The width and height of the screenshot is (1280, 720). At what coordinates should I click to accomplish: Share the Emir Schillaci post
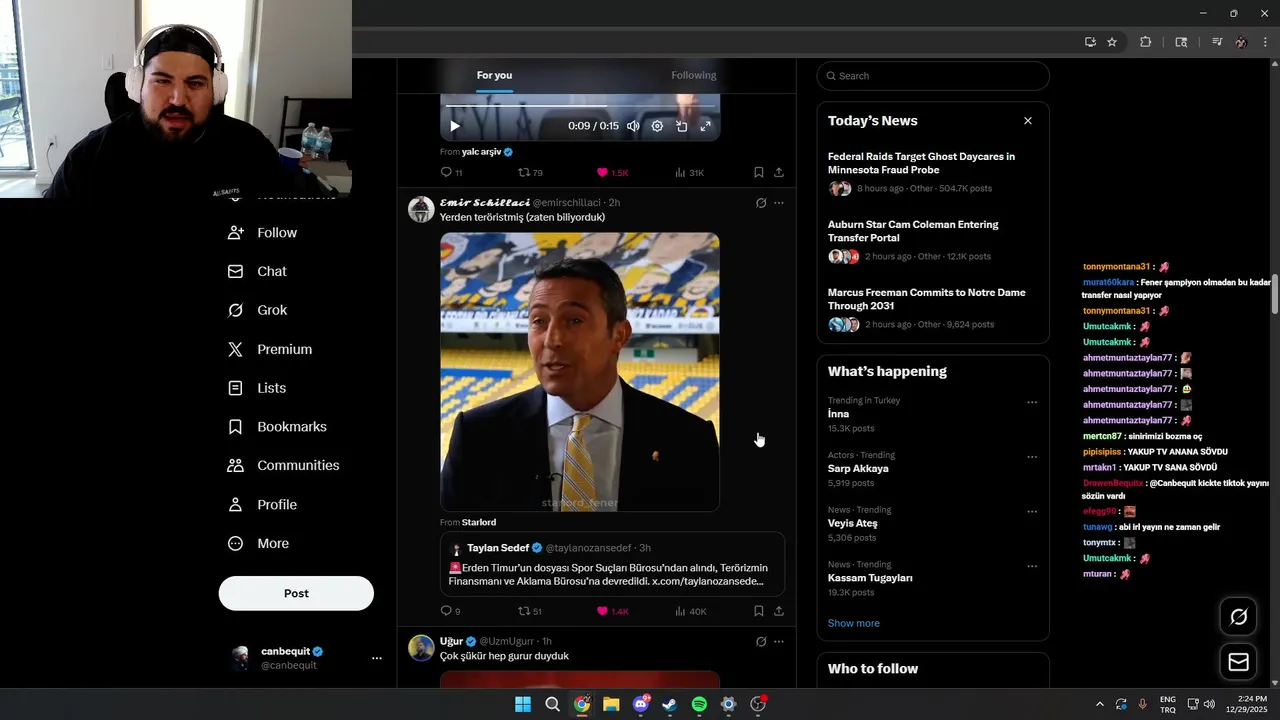[779, 611]
